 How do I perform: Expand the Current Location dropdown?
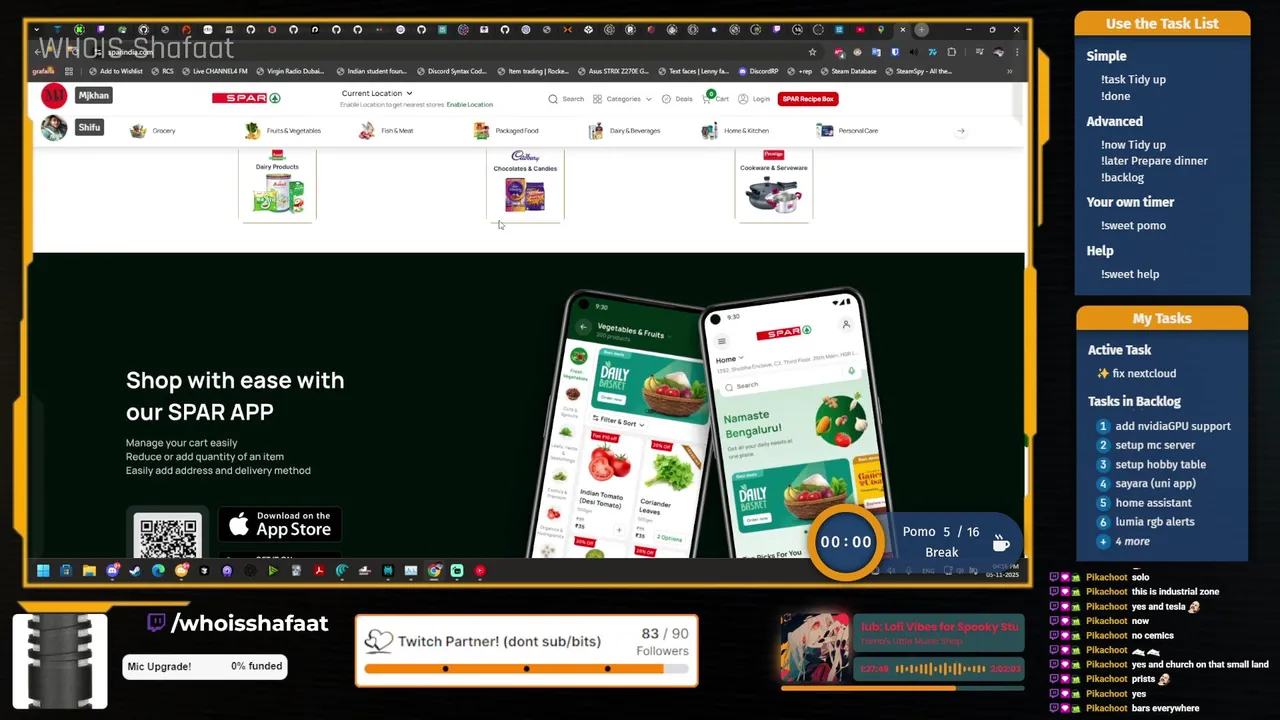pos(377,93)
